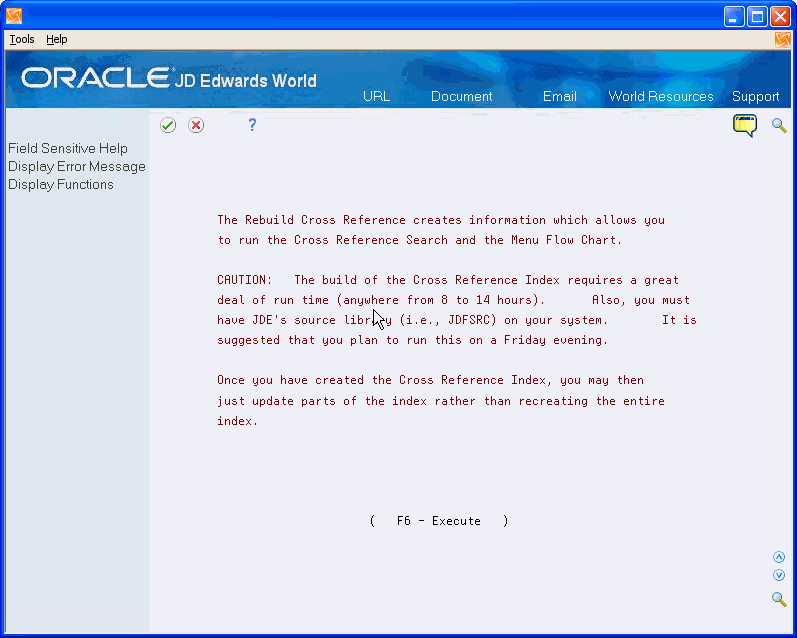This screenshot has width=797, height=638.
Task: Click the green checkmark OK icon
Action: coord(168,125)
